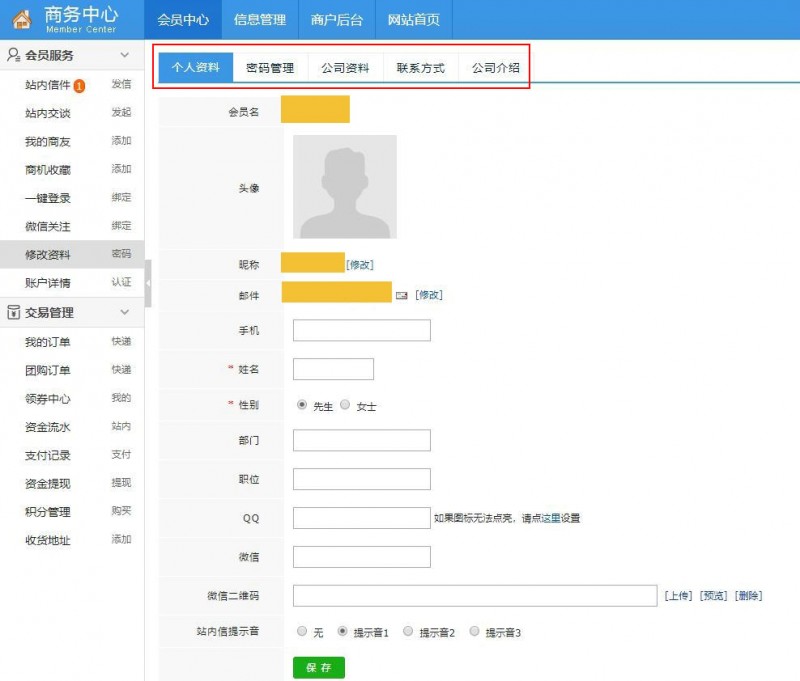The width and height of the screenshot is (800, 681).
Task: Click 认证 next to 账户详情
Action: point(121,282)
